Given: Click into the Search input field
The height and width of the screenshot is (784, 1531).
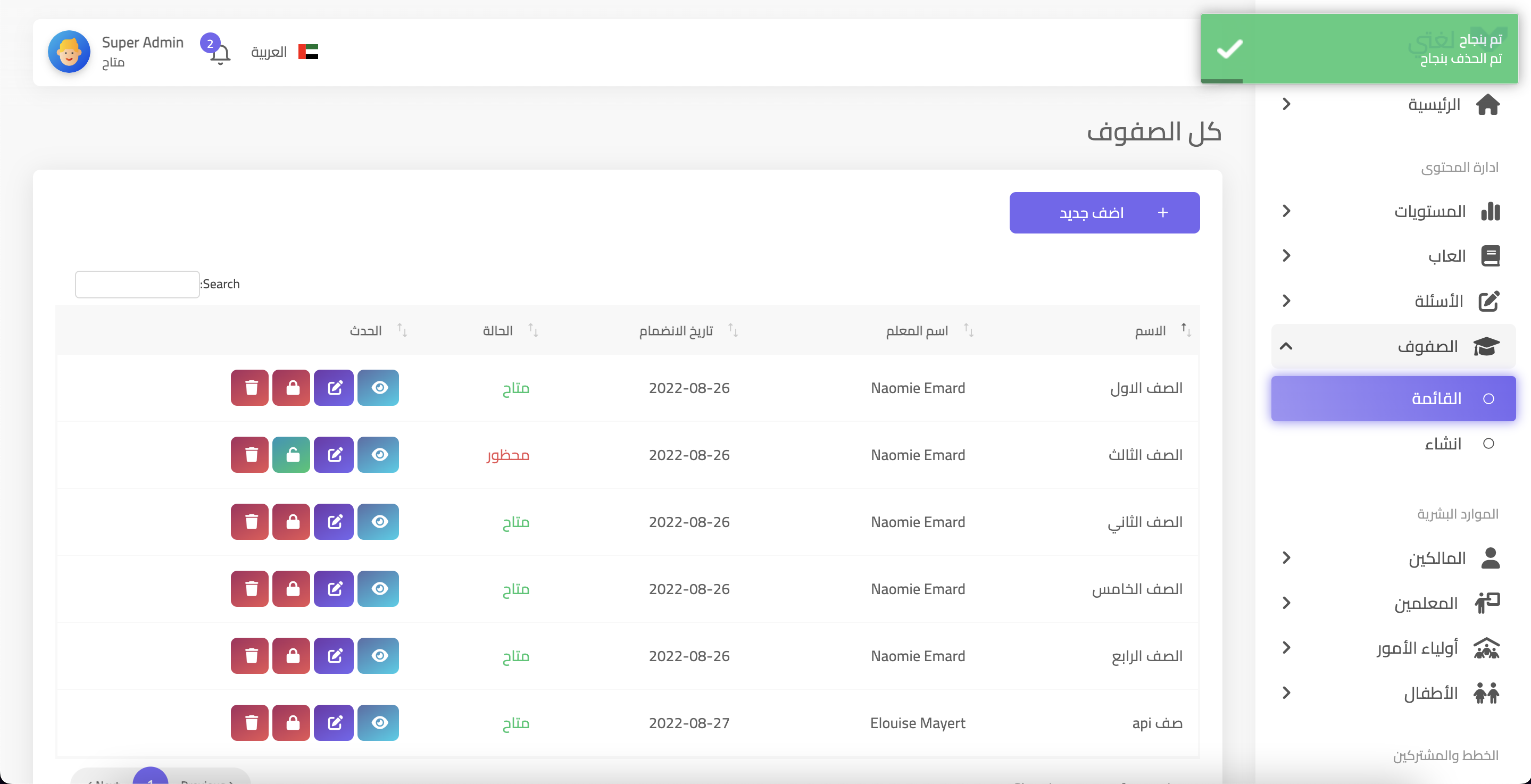Looking at the screenshot, I should pos(137,284).
